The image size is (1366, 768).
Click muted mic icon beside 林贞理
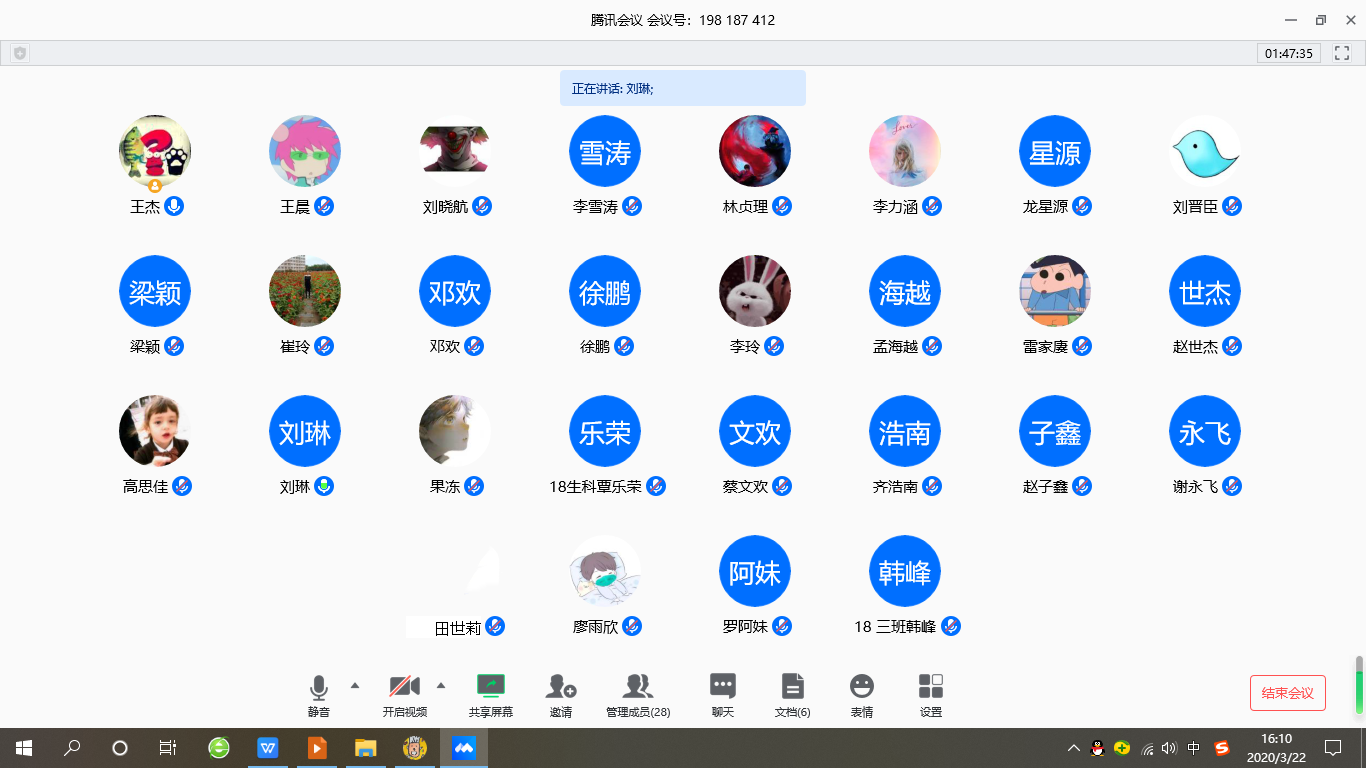[x=782, y=206]
